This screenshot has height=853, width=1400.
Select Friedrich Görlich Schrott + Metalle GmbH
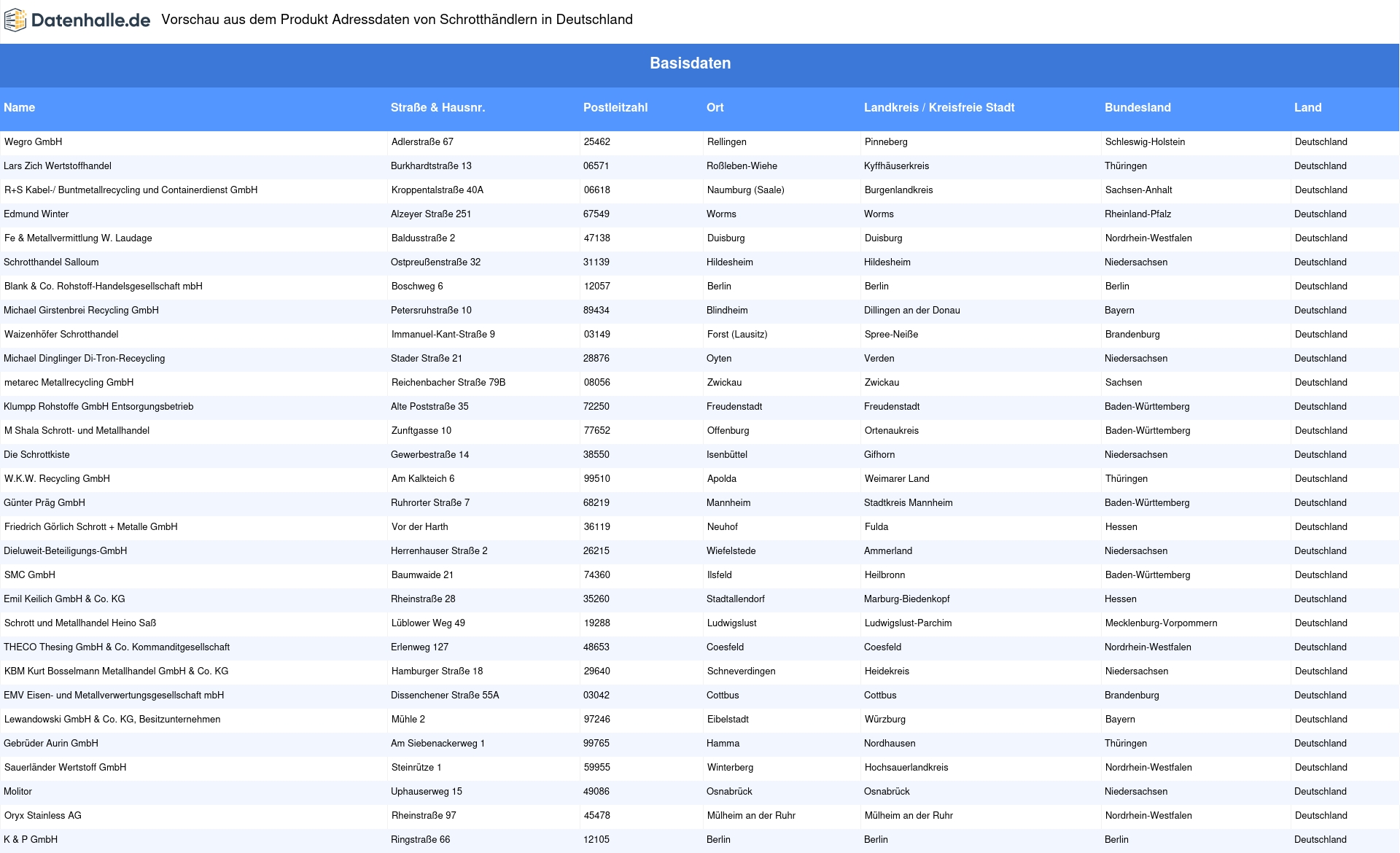pyautogui.click(x=91, y=527)
